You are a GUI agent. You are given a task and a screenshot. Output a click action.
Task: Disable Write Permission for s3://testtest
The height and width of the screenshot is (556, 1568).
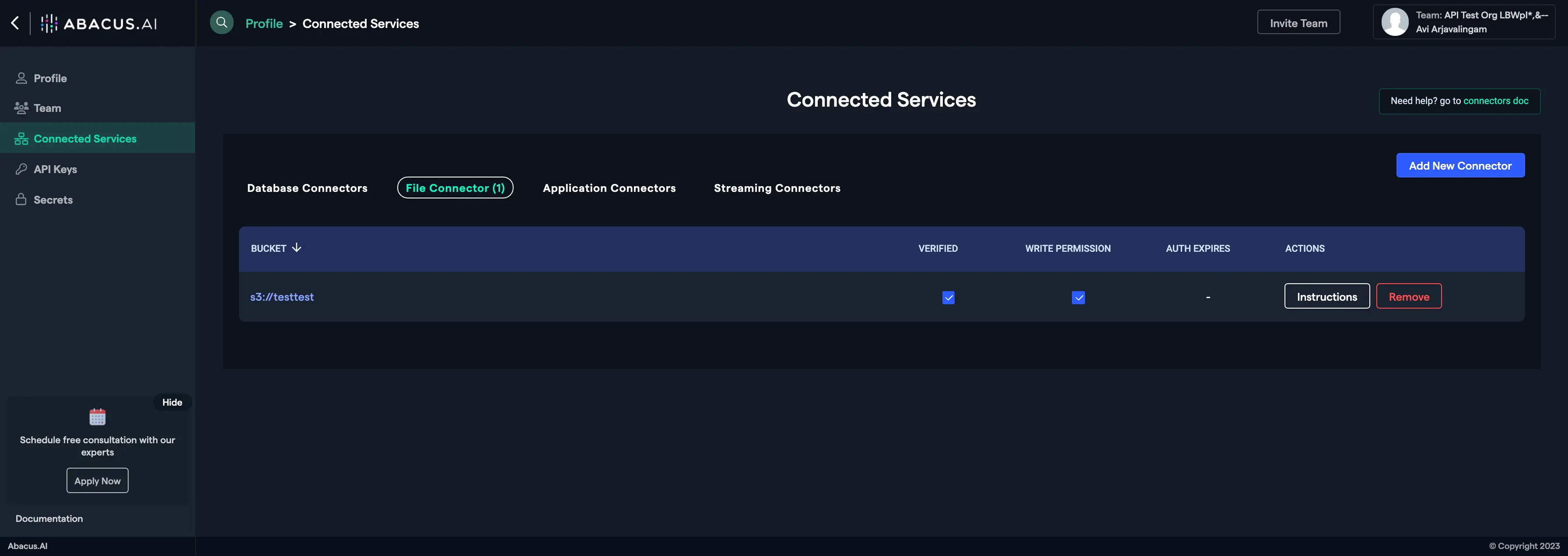pyautogui.click(x=1078, y=298)
